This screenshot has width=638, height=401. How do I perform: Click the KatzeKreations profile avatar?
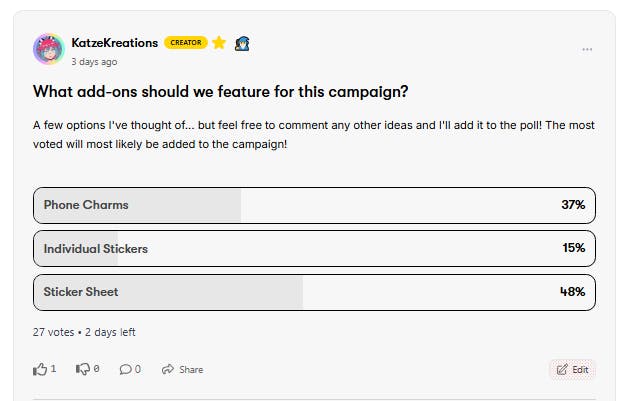coord(49,49)
